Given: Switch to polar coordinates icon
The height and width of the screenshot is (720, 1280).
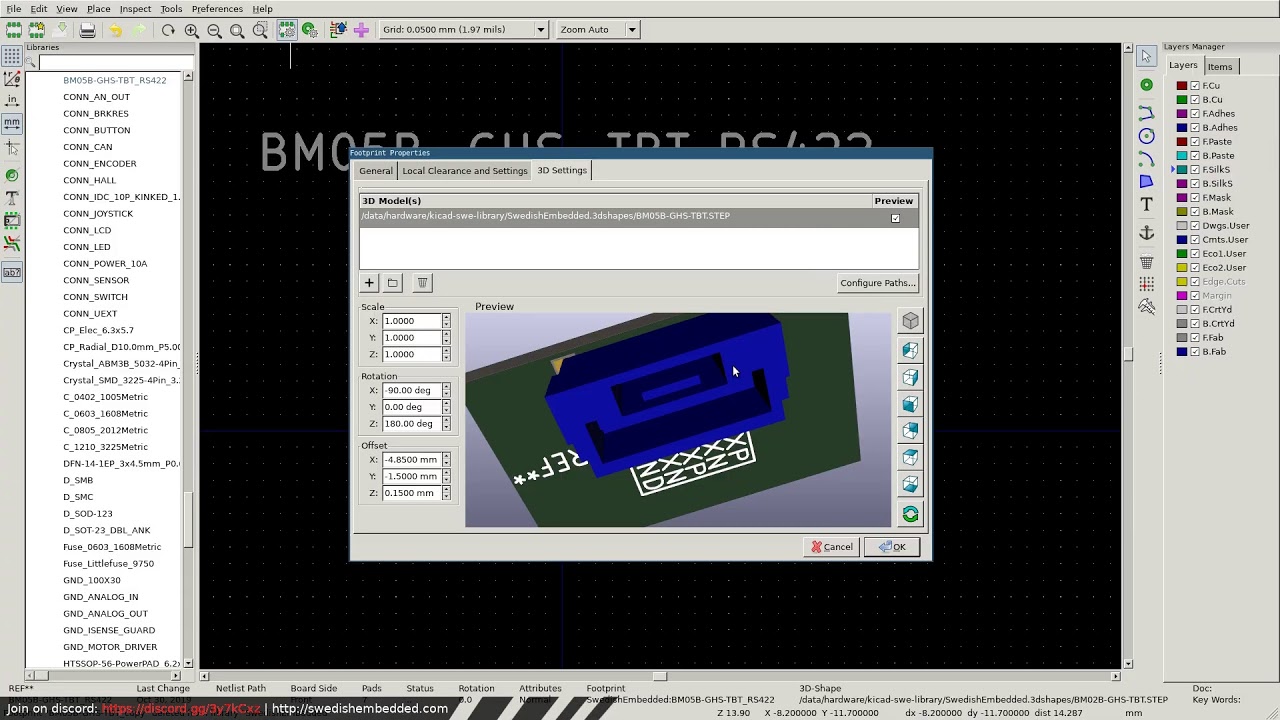Looking at the screenshot, I should click(12, 78).
